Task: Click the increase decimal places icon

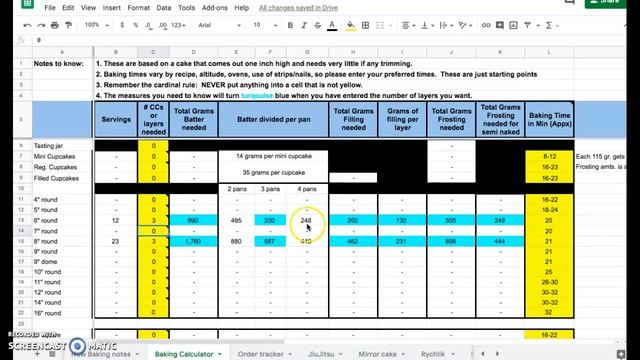Action: (x=163, y=25)
